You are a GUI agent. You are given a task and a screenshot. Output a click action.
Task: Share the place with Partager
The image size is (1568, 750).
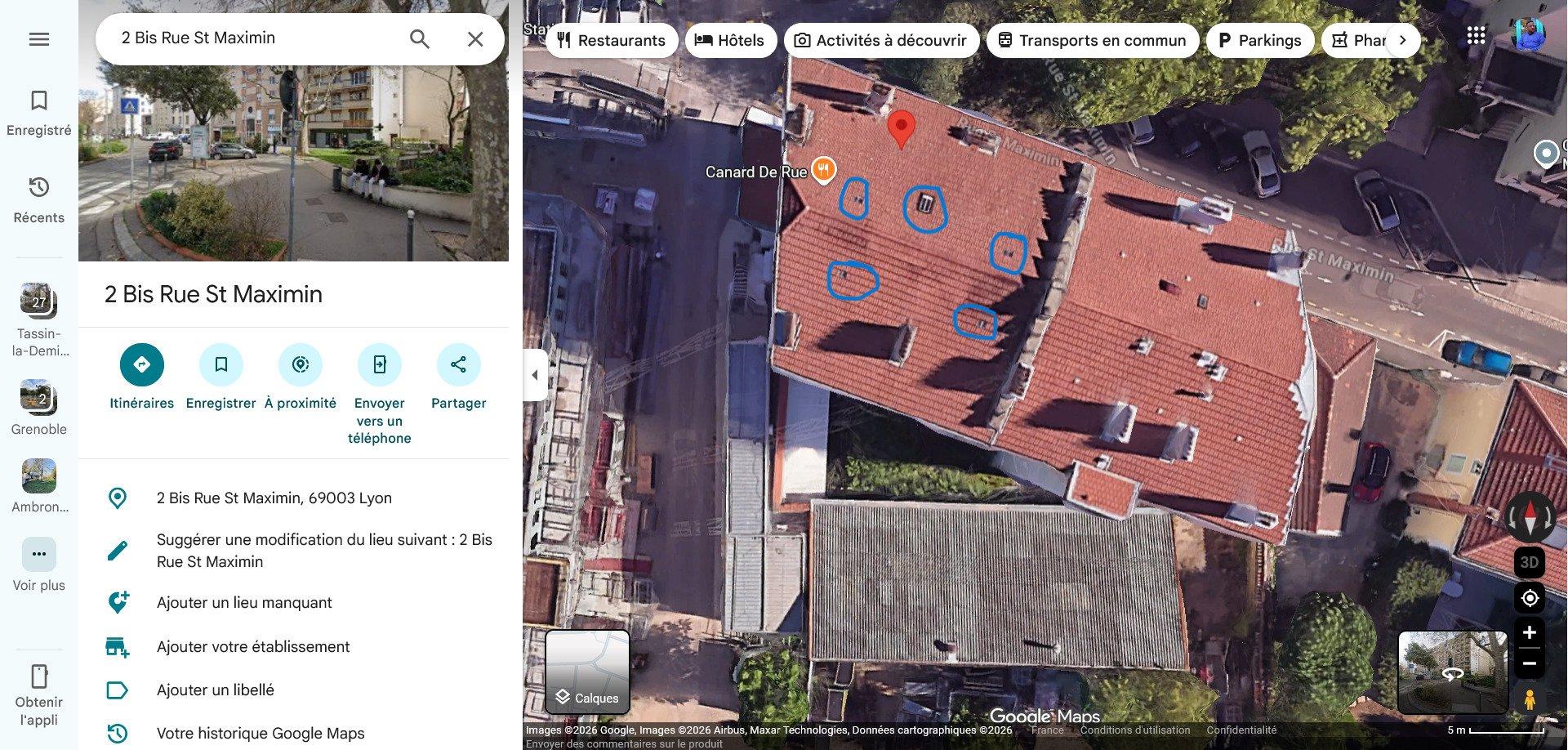tap(459, 377)
